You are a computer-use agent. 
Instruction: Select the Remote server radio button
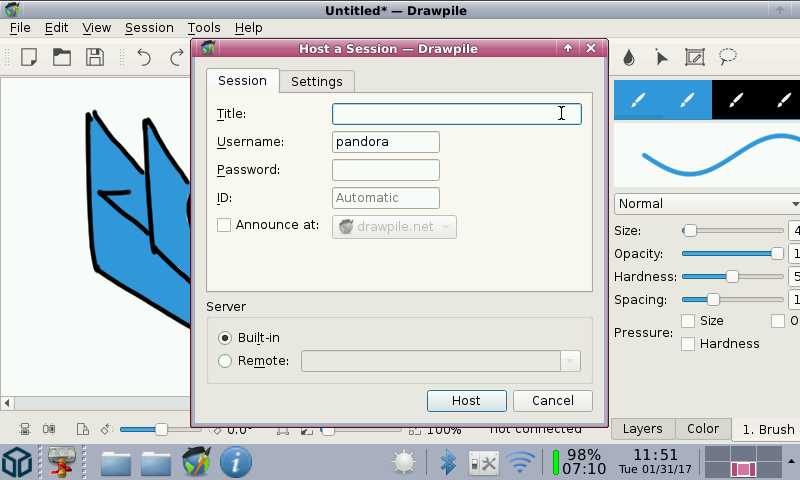(225, 361)
